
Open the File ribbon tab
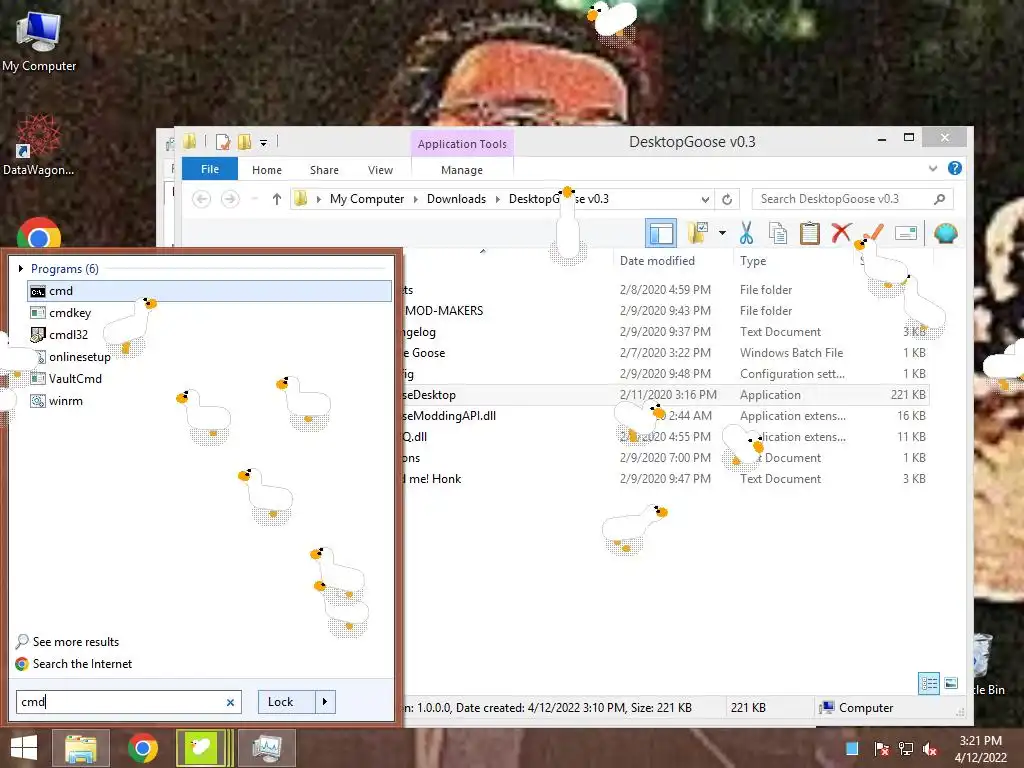(210, 169)
